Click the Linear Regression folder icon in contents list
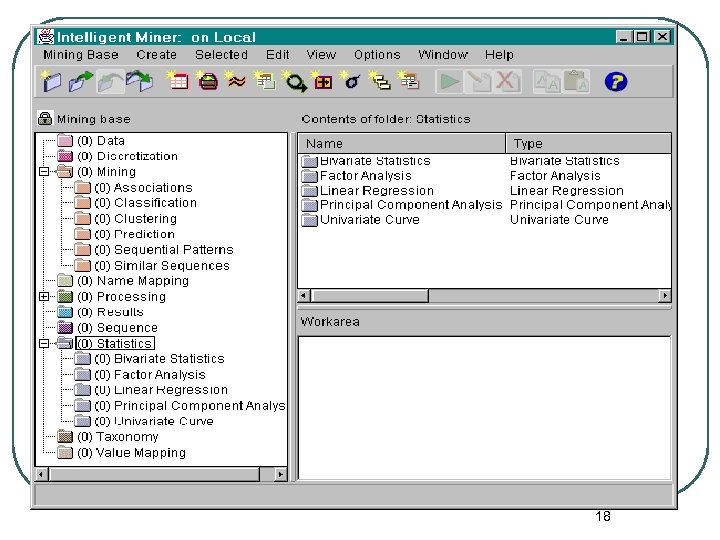This screenshot has width=720, height=540. click(309, 191)
